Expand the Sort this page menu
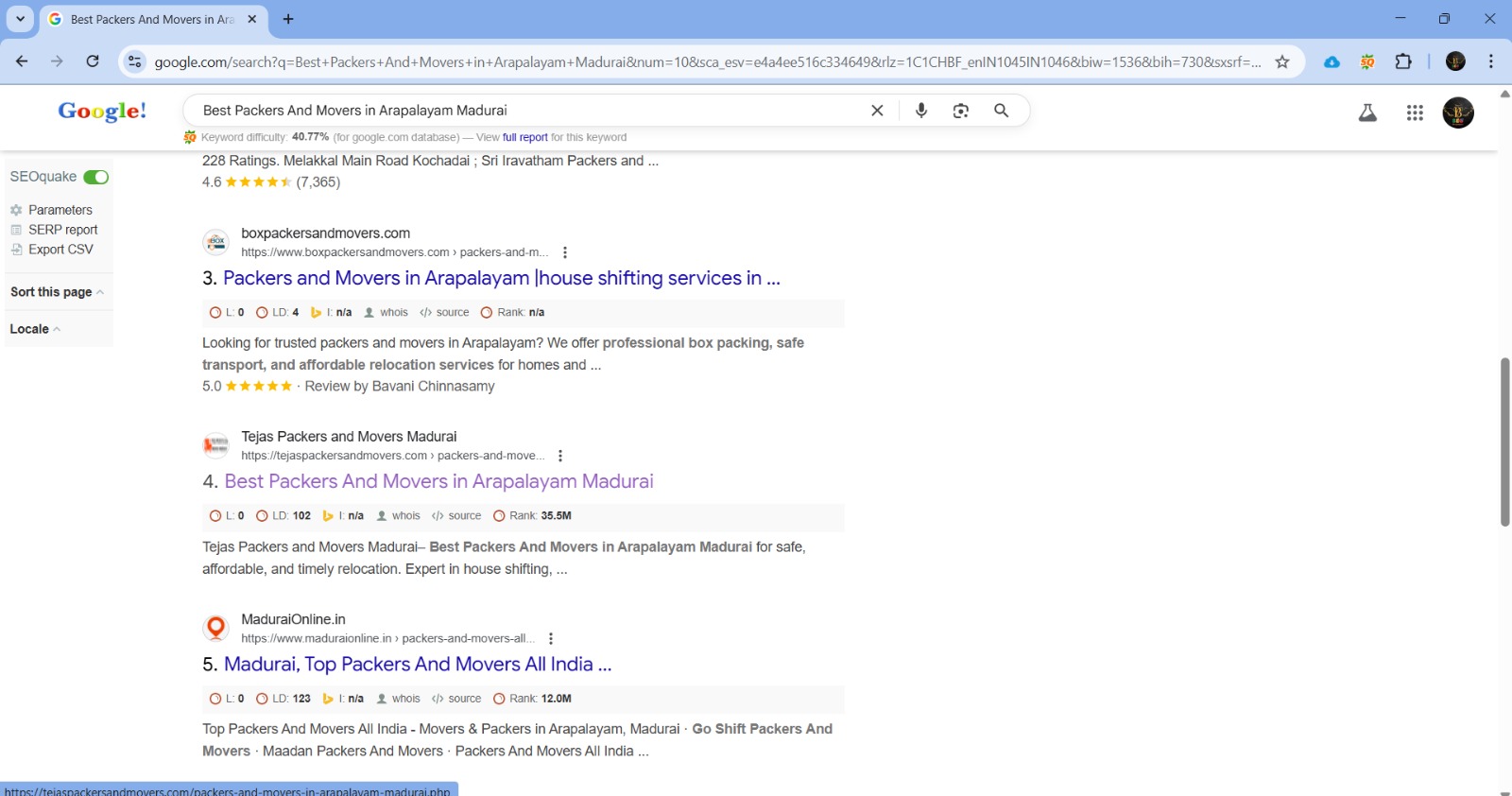The width and height of the screenshot is (1512, 796). [x=57, y=292]
